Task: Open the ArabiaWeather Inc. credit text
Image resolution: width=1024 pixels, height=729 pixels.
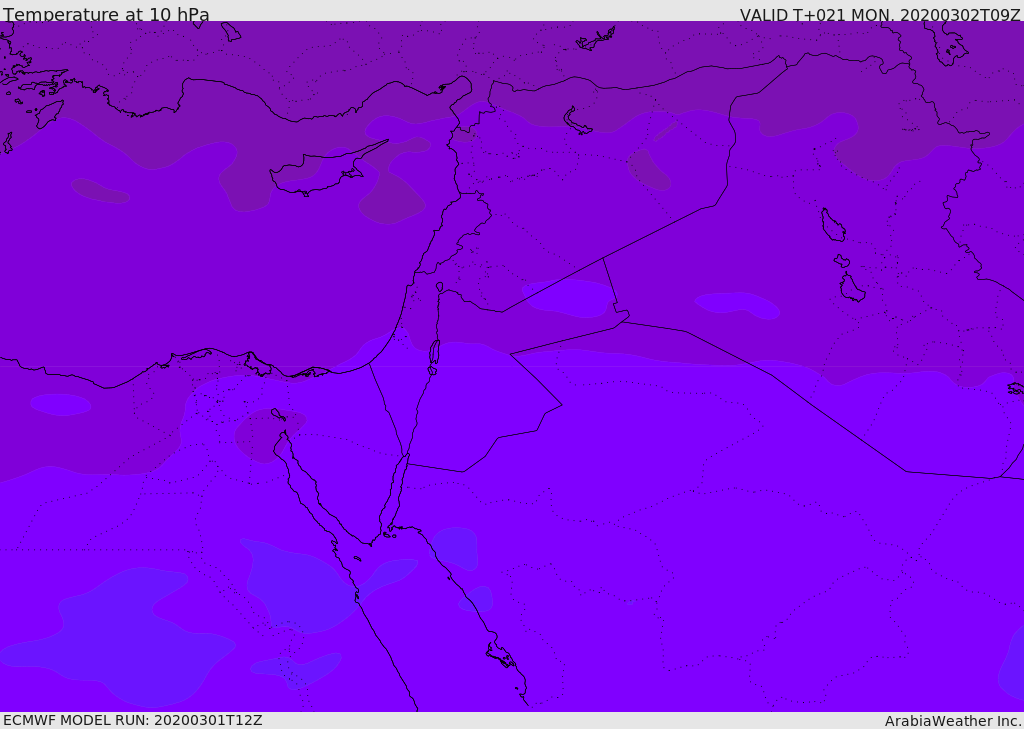Action: 952,720
